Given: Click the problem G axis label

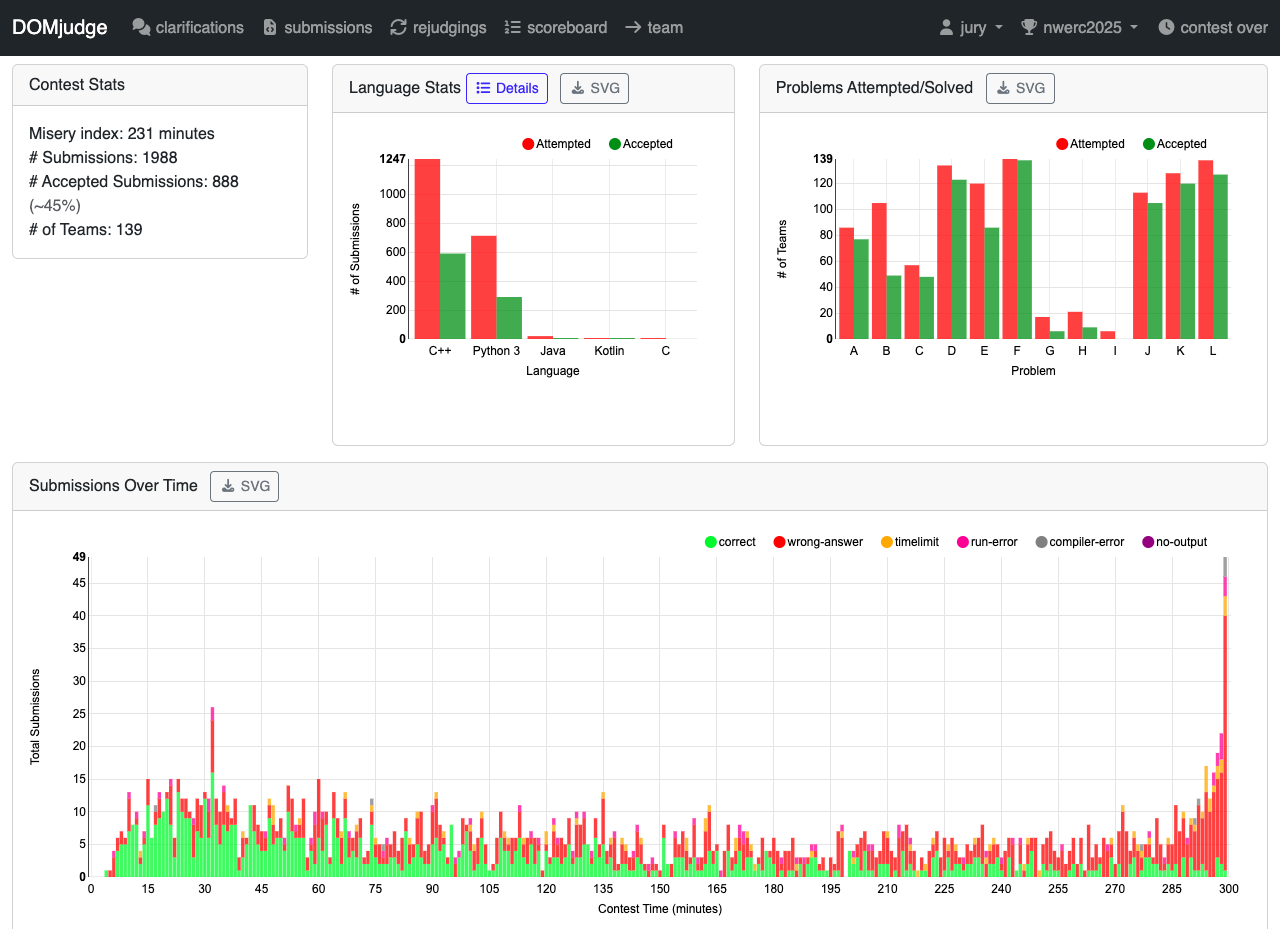Looking at the screenshot, I should [x=1050, y=351].
